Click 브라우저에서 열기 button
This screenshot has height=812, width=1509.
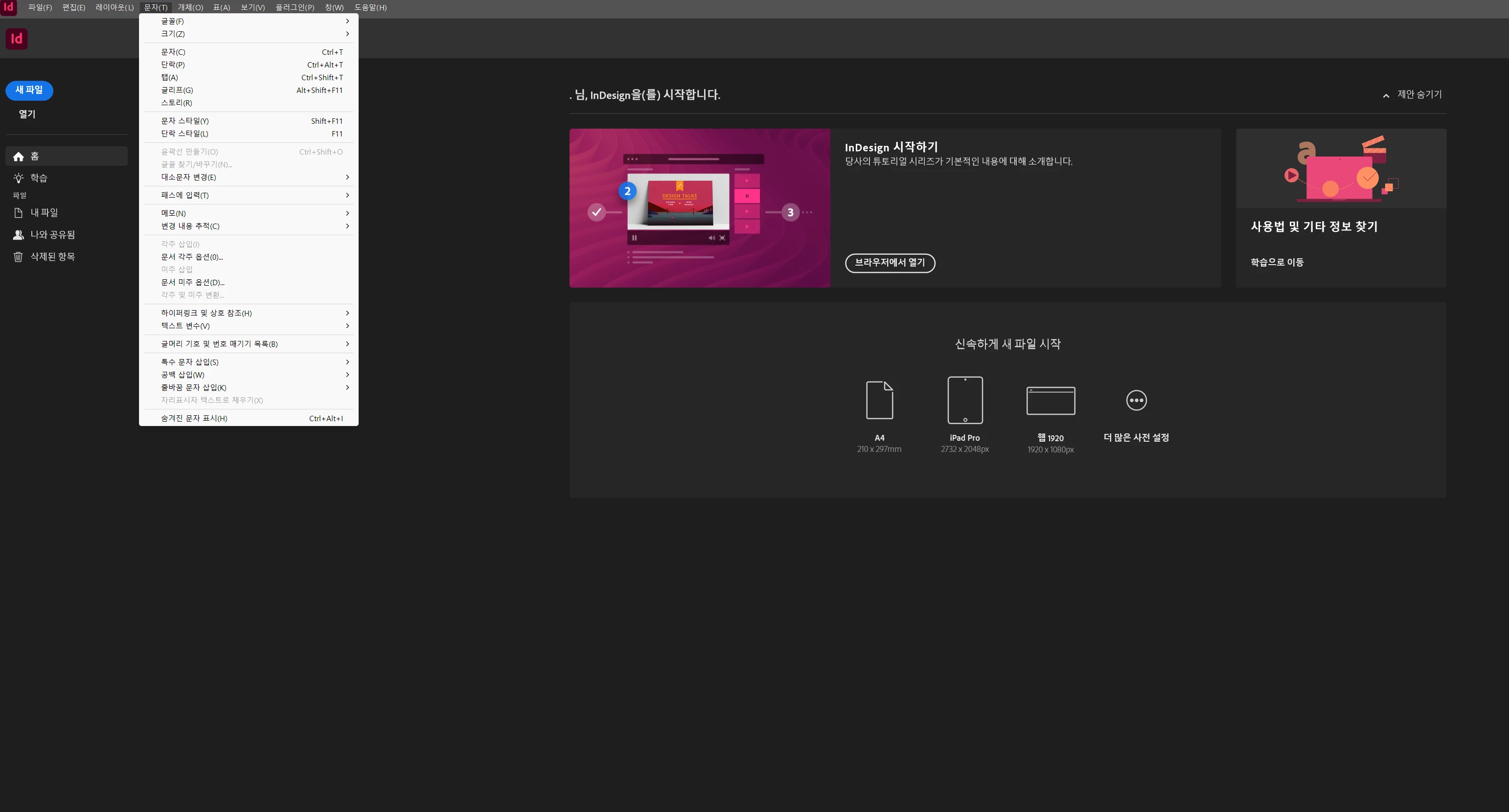coord(889,263)
